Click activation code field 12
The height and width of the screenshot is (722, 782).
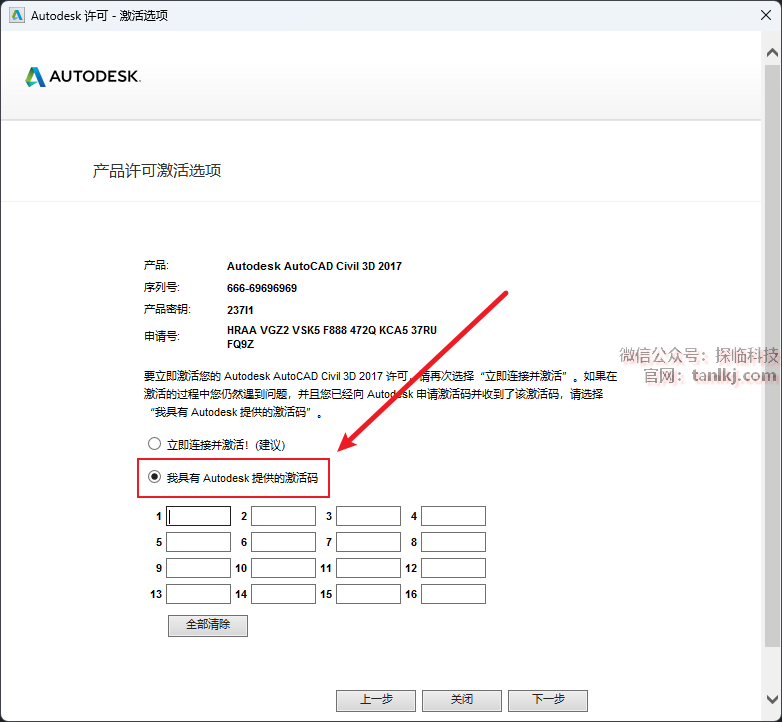click(x=453, y=568)
